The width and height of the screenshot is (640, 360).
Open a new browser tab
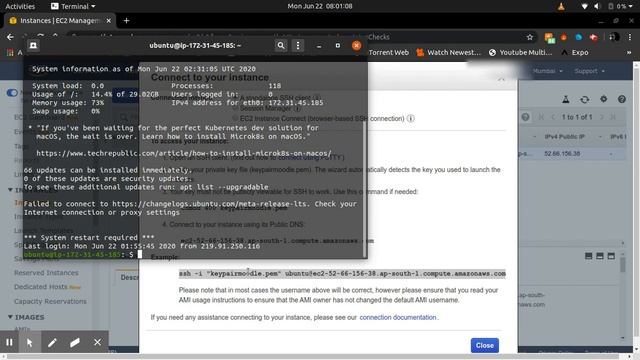(127, 20)
